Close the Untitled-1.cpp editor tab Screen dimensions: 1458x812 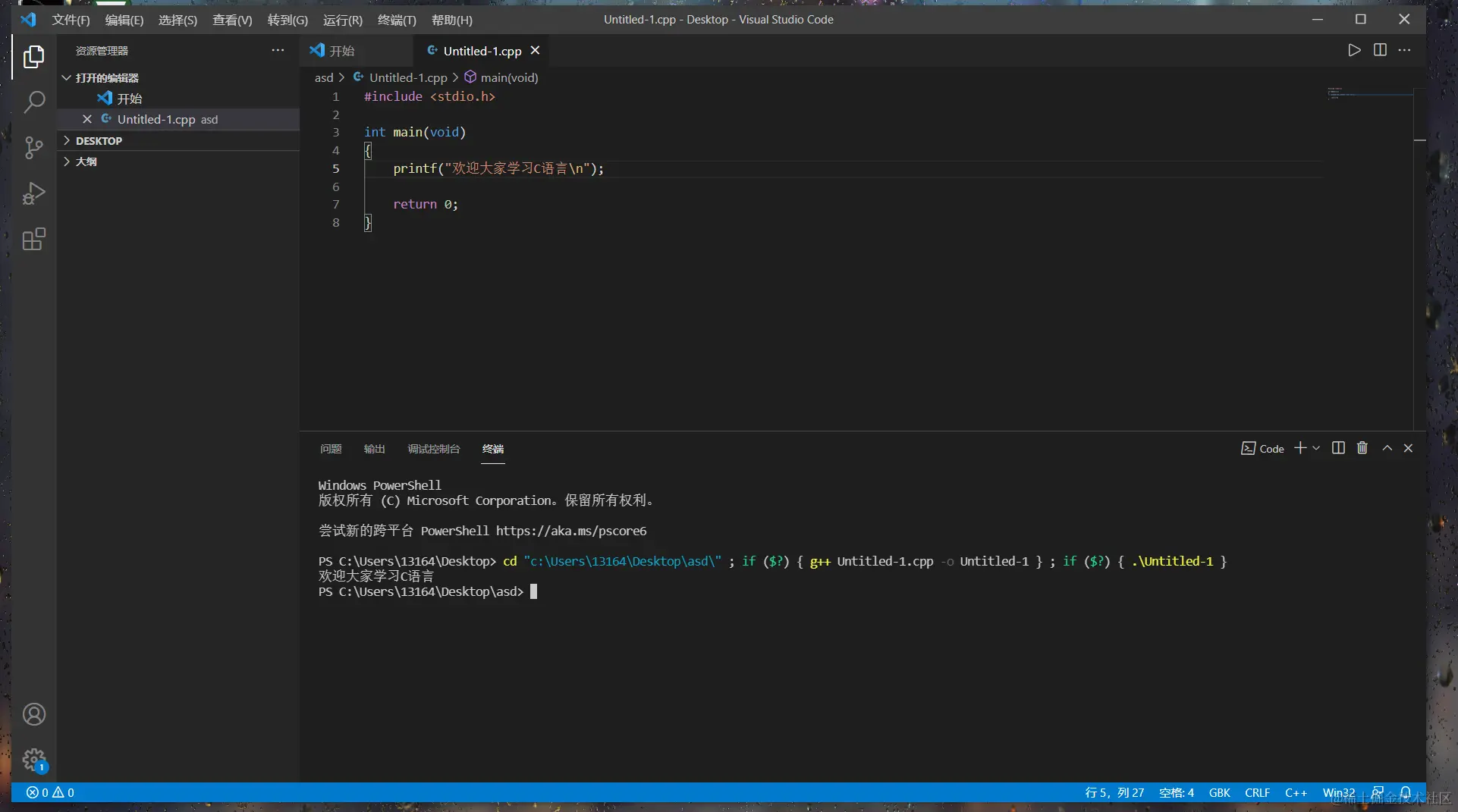(x=535, y=51)
